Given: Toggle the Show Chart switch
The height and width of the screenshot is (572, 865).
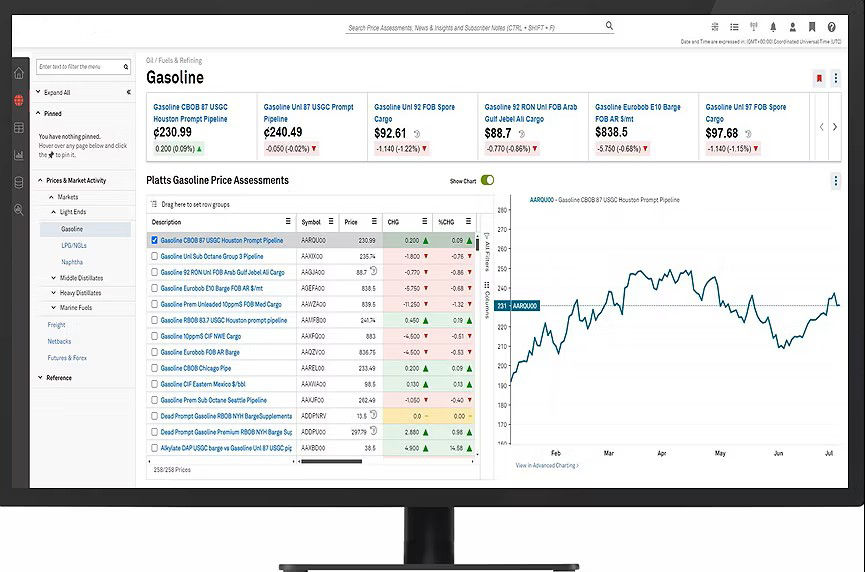Looking at the screenshot, I should tap(487, 180).
